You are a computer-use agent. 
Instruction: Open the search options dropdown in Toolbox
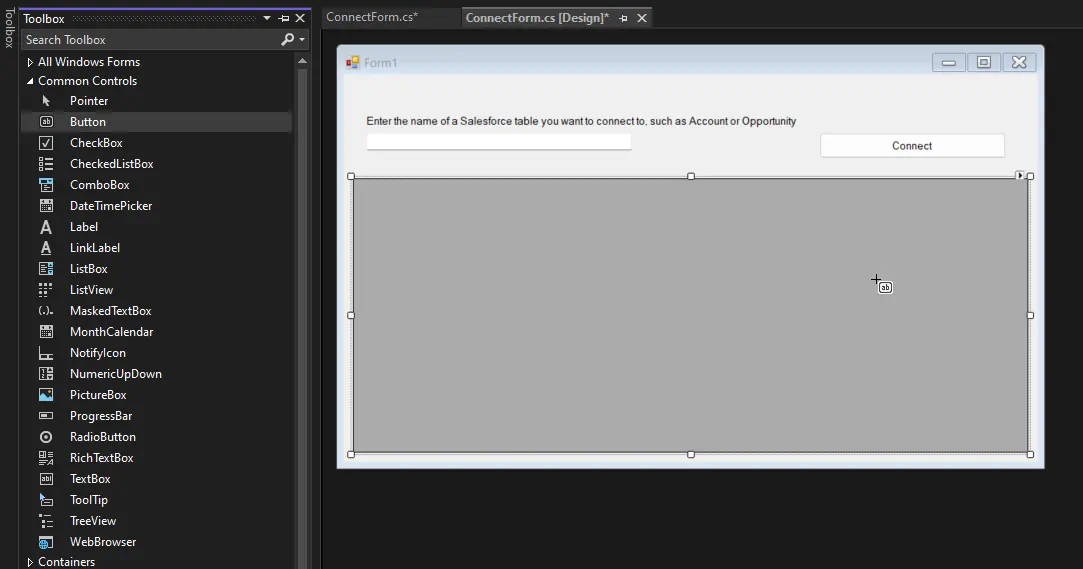(302, 40)
